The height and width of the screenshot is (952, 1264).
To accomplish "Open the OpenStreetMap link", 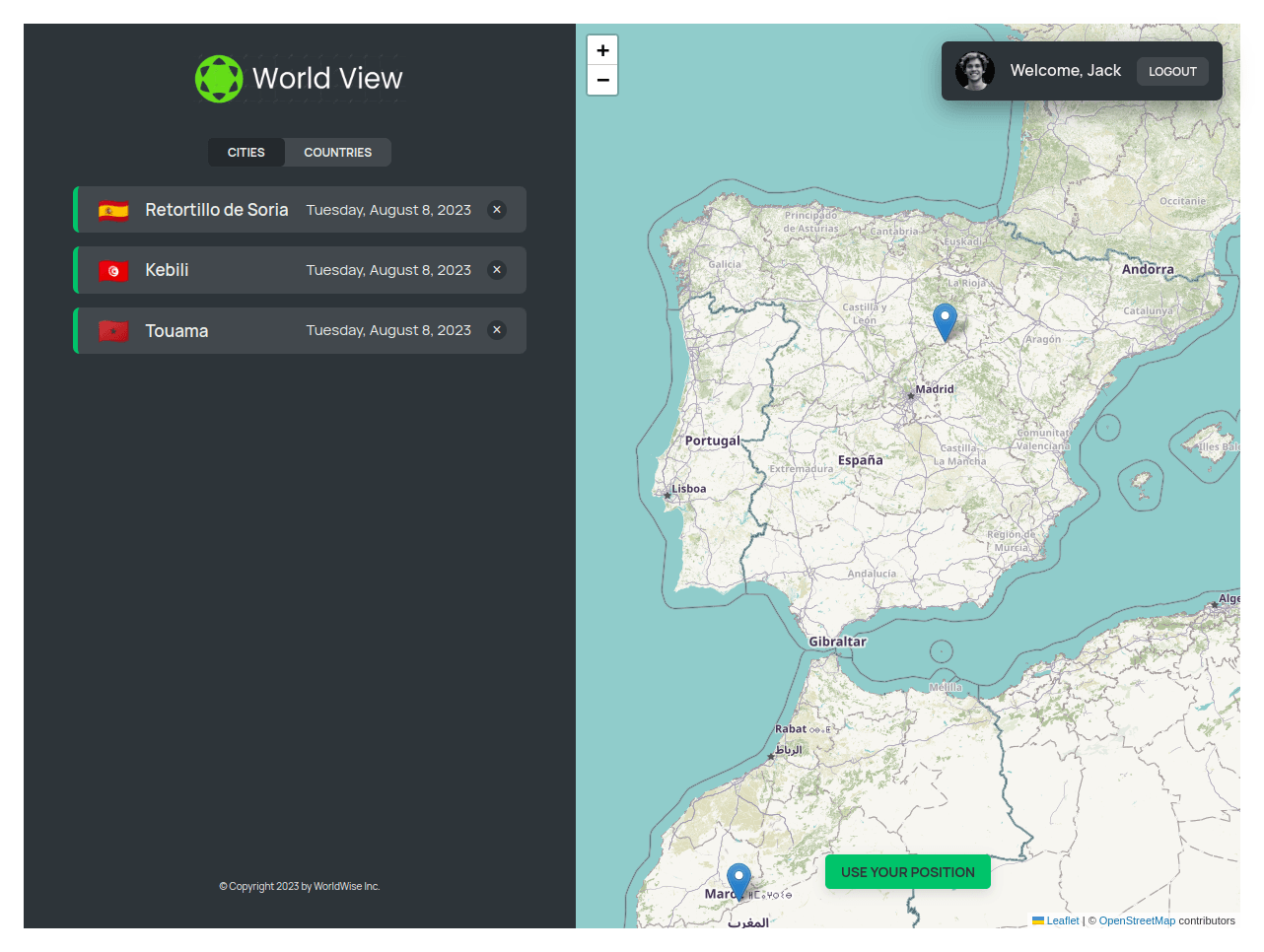I will pos(1137,920).
